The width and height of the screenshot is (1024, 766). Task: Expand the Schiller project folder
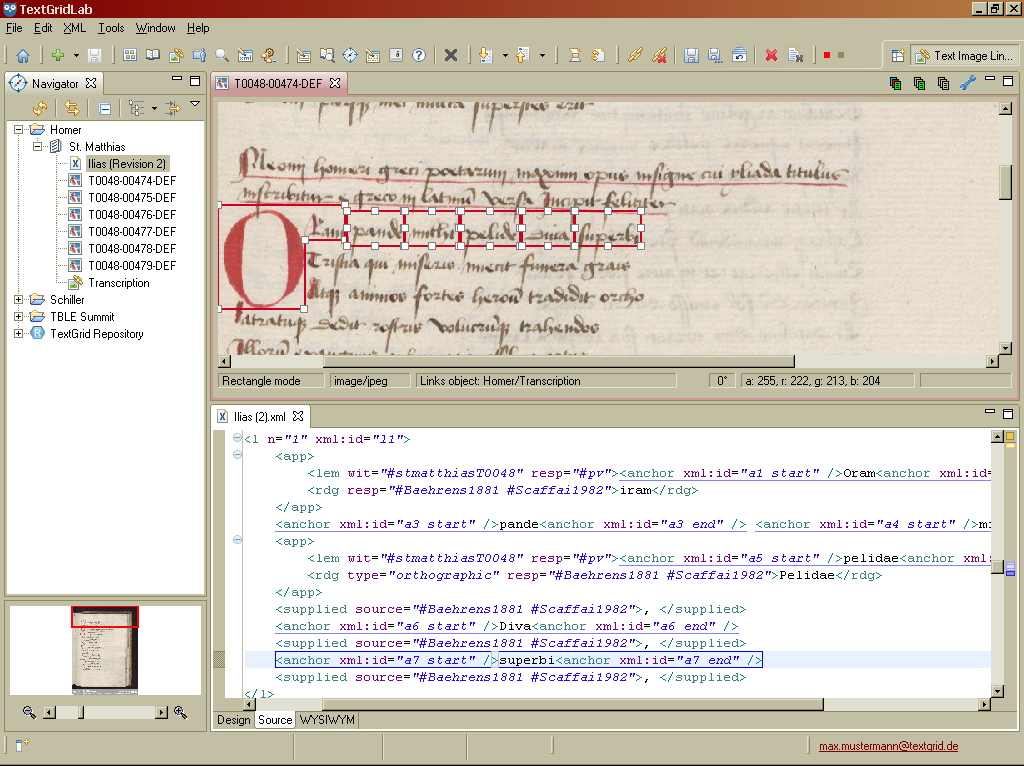click(19, 300)
